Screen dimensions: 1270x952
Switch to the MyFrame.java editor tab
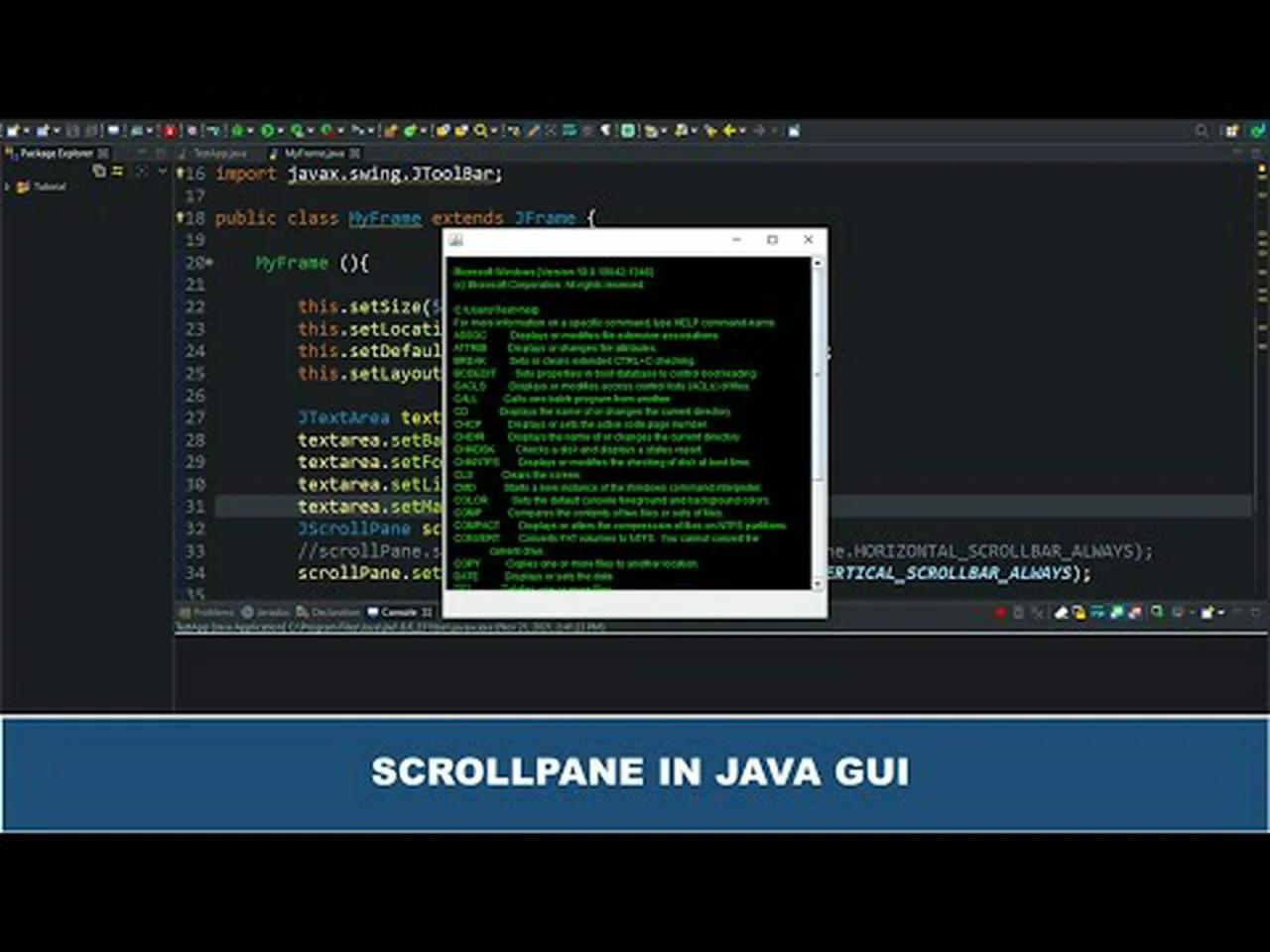coord(316,154)
